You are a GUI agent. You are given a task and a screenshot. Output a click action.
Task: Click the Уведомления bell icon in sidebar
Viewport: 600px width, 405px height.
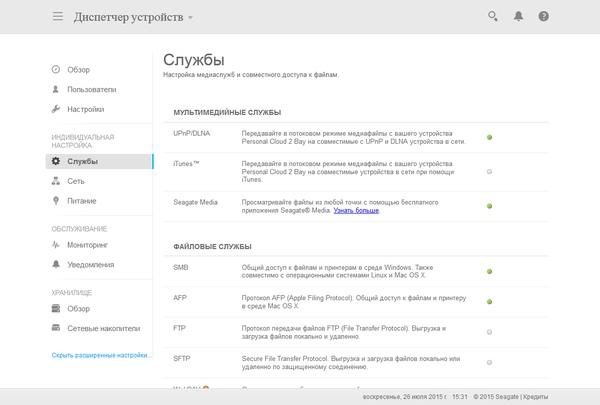(56, 264)
